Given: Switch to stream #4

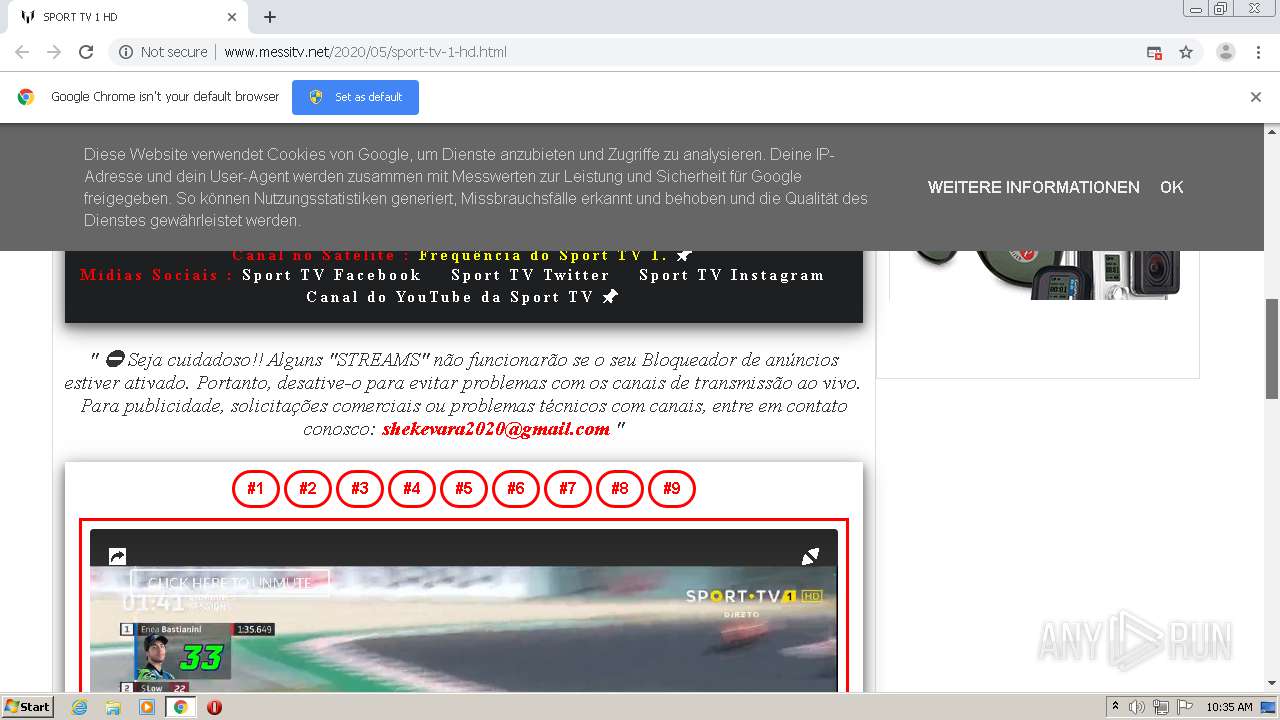Looking at the screenshot, I should [412, 489].
